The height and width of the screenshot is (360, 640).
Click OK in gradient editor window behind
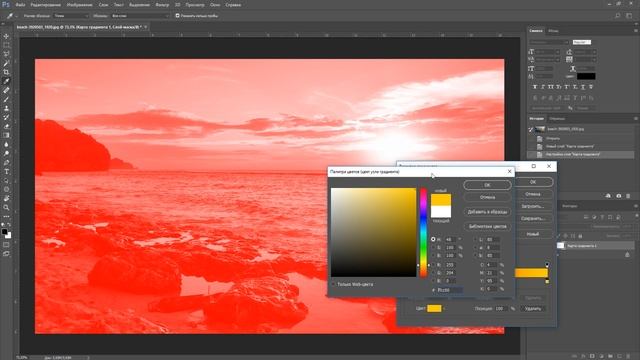[x=533, y=182]
